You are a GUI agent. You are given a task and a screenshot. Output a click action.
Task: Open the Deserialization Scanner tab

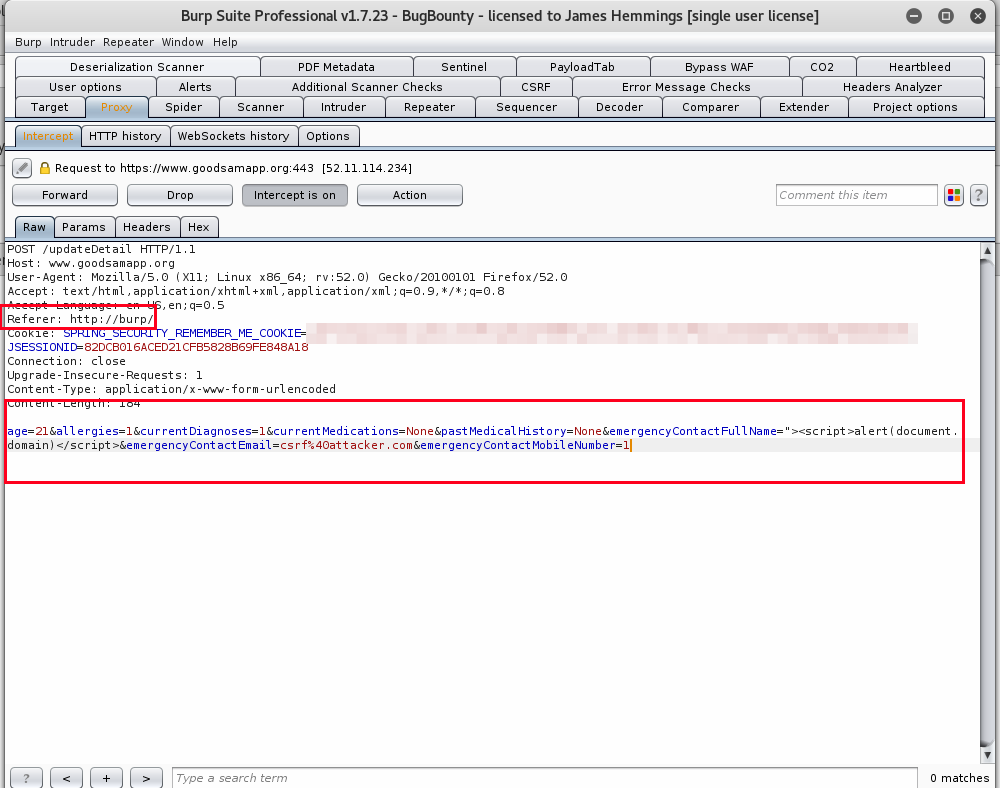pos(137,67)
